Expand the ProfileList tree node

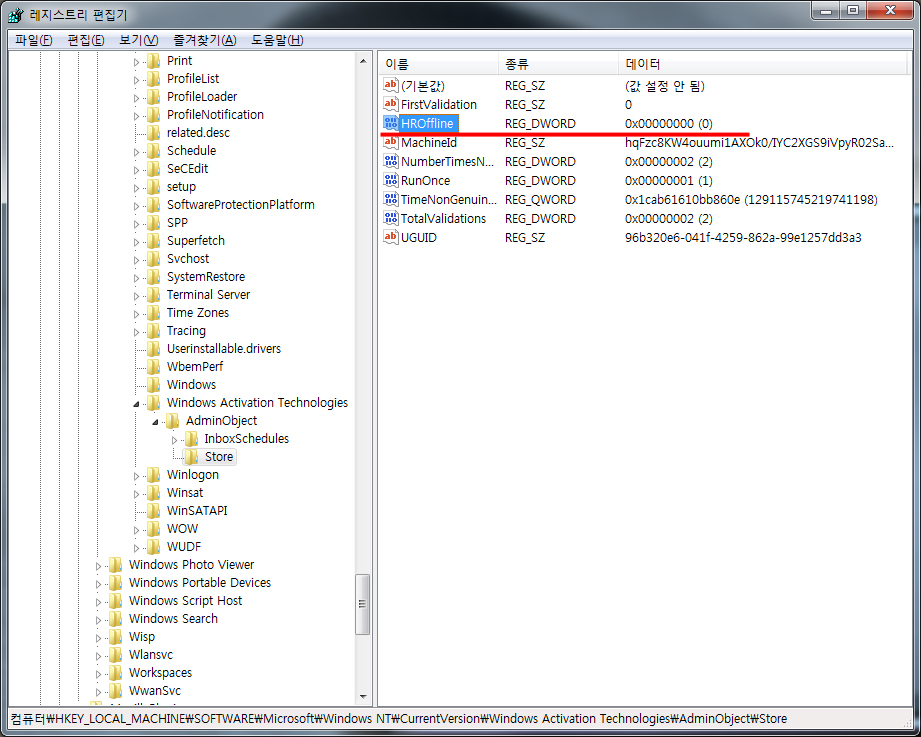(136, 80)
